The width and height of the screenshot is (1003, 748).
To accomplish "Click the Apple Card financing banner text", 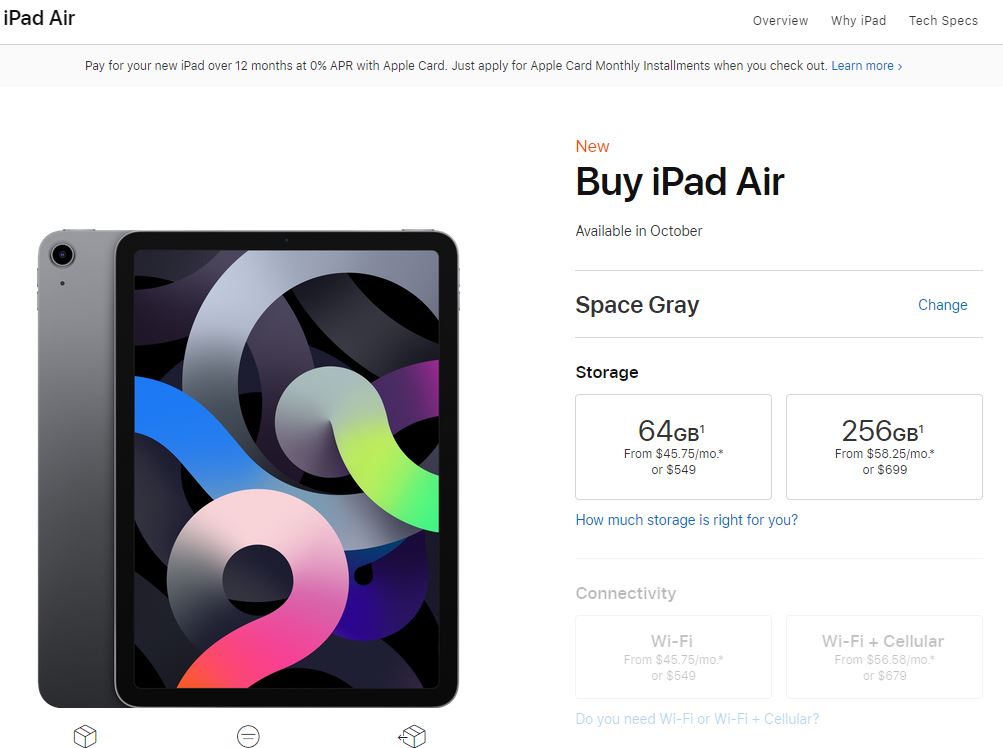I will tap(457, 66).
